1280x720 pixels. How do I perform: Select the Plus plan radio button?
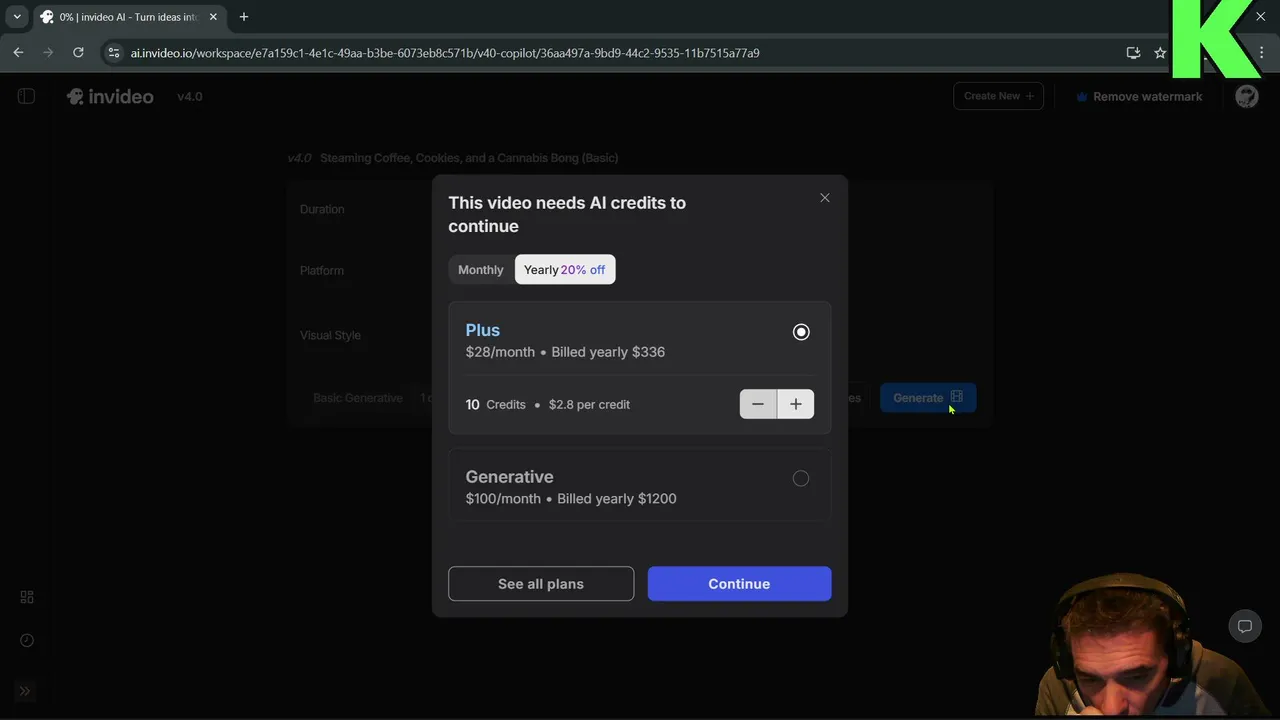(801, 332)
